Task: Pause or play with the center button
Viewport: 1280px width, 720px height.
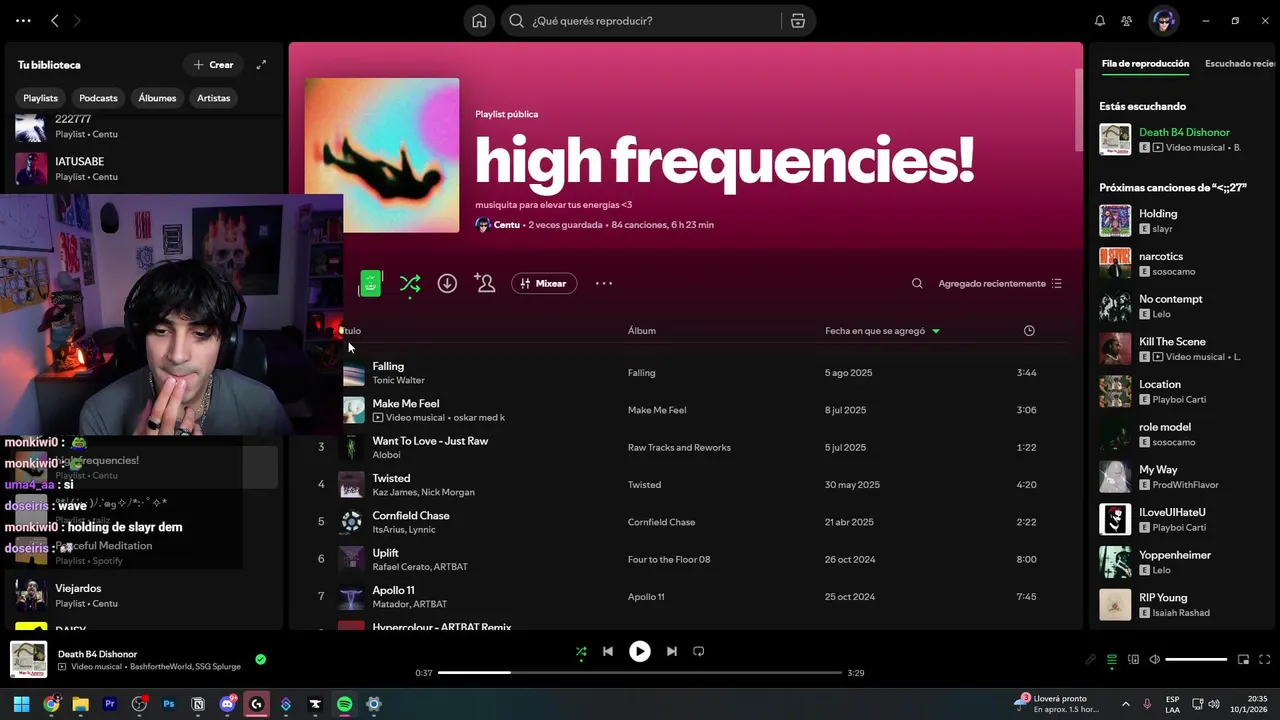Action: point(640,651)
